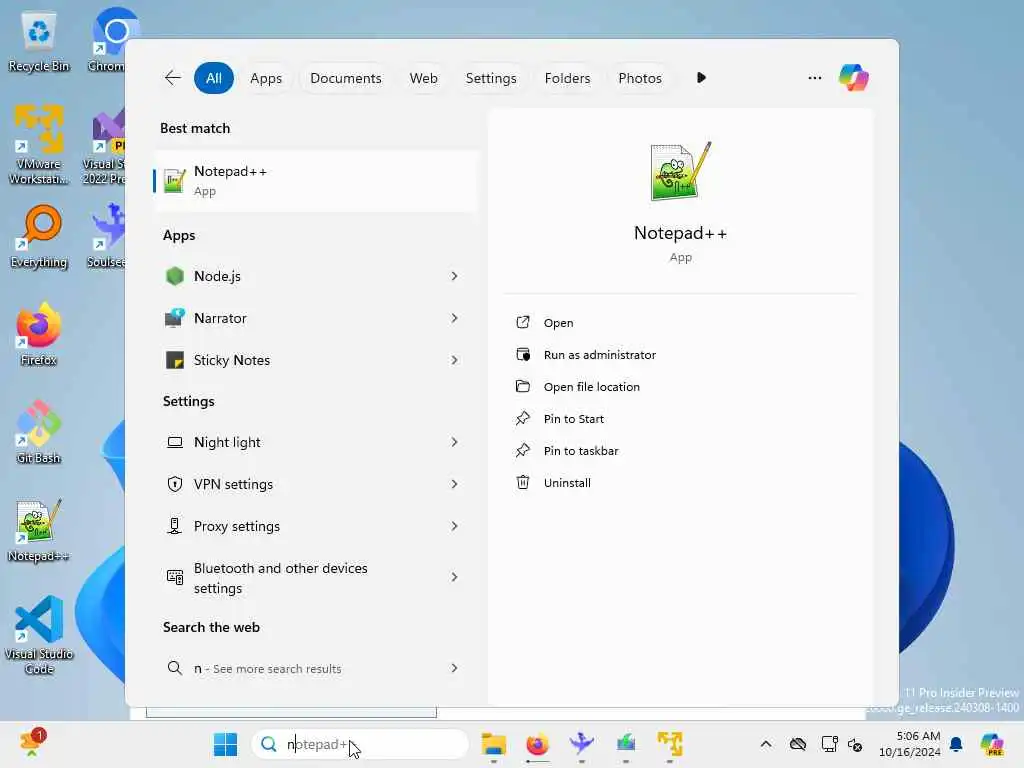Select the Firefox desktop shortcut
Image resolution: width=1024 pixels, height=768 pixels.
pyautogui.click(x=39, y=334)
